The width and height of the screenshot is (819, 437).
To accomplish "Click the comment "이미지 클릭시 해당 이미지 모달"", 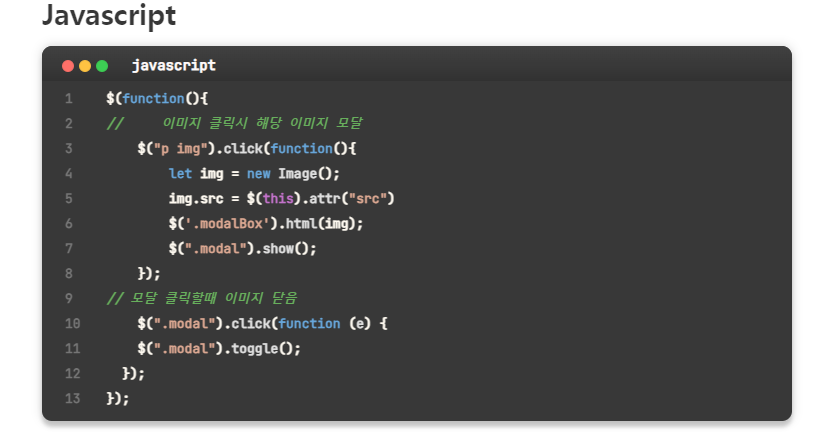I will [262, 123].
